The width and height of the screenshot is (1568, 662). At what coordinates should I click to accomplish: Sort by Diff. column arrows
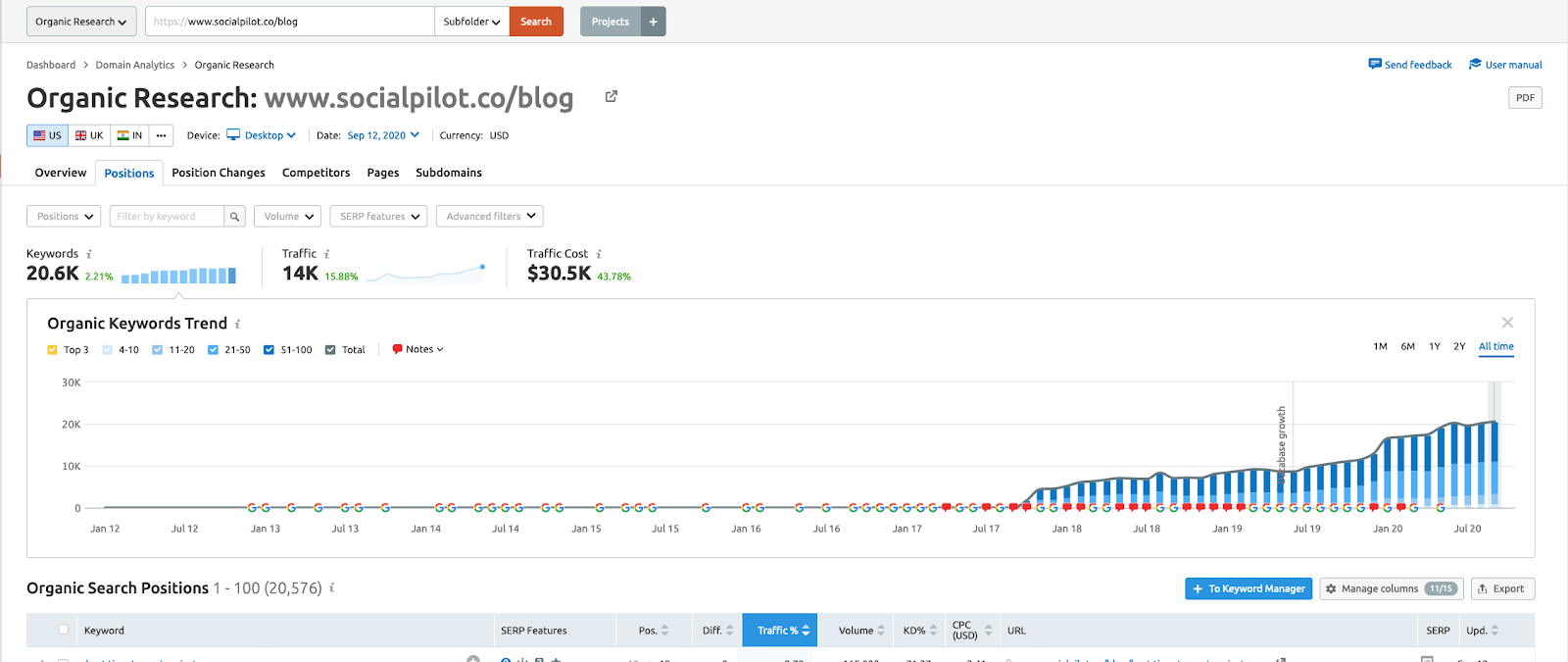[729, 631]
